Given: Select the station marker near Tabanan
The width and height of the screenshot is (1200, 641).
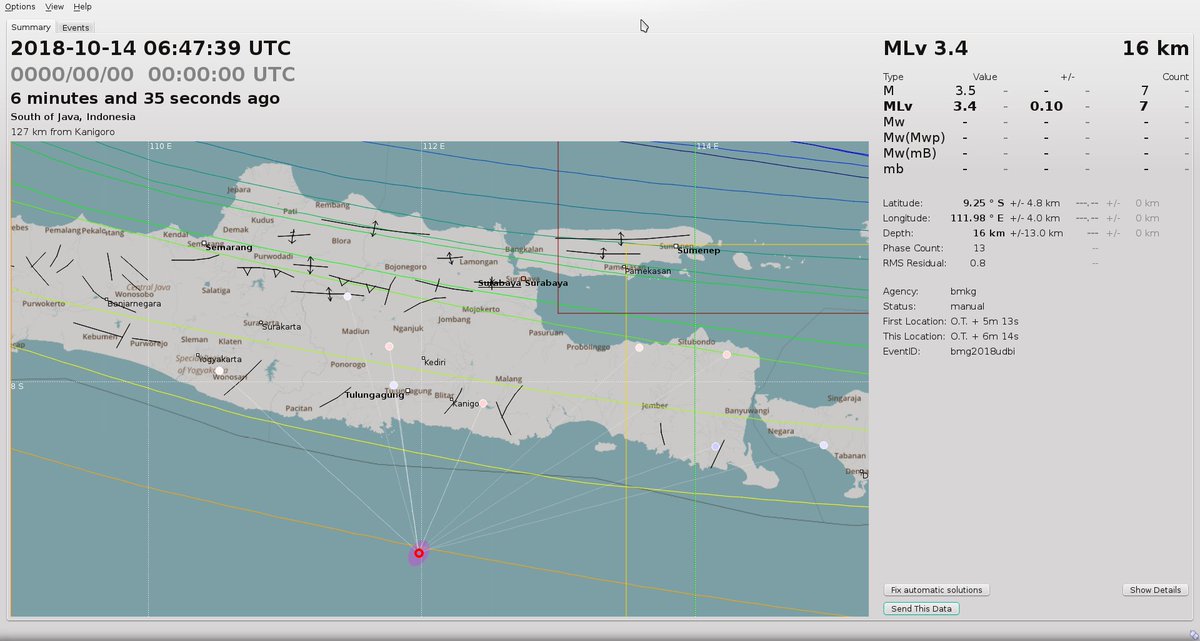Looking at the screenshot, I should (x=823, y=445).
